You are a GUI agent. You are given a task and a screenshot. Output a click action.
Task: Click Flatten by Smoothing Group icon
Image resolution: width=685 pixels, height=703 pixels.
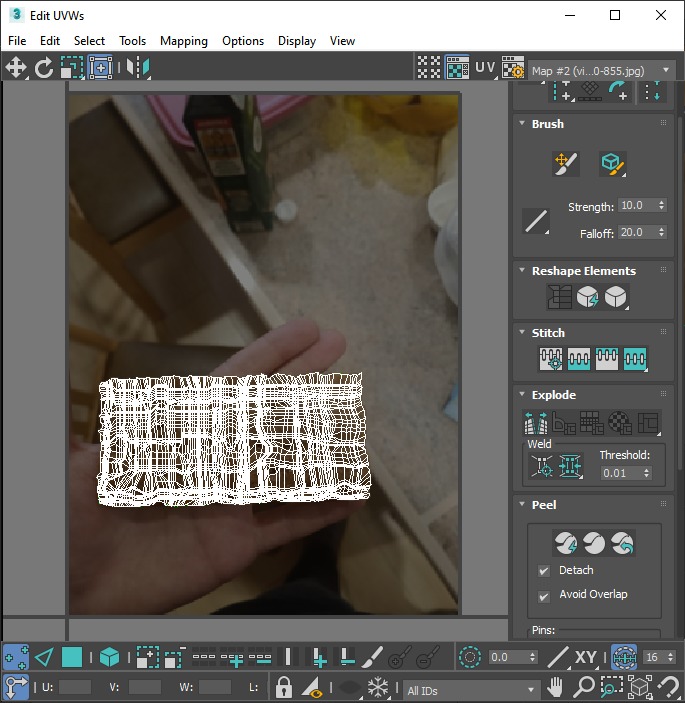coord(592,423)
